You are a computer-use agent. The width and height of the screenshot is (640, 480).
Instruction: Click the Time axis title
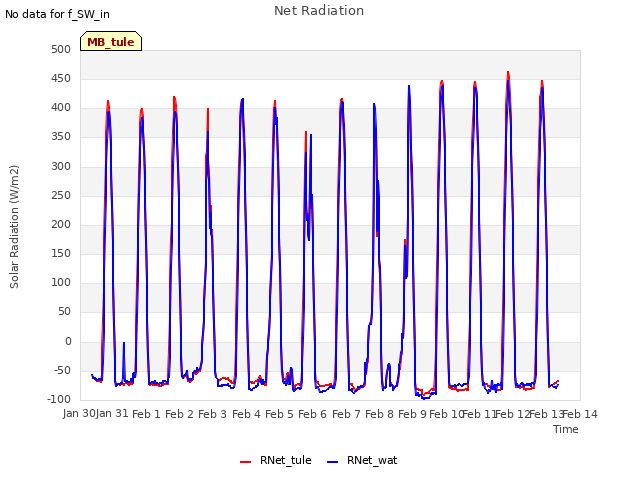point(566,429)
